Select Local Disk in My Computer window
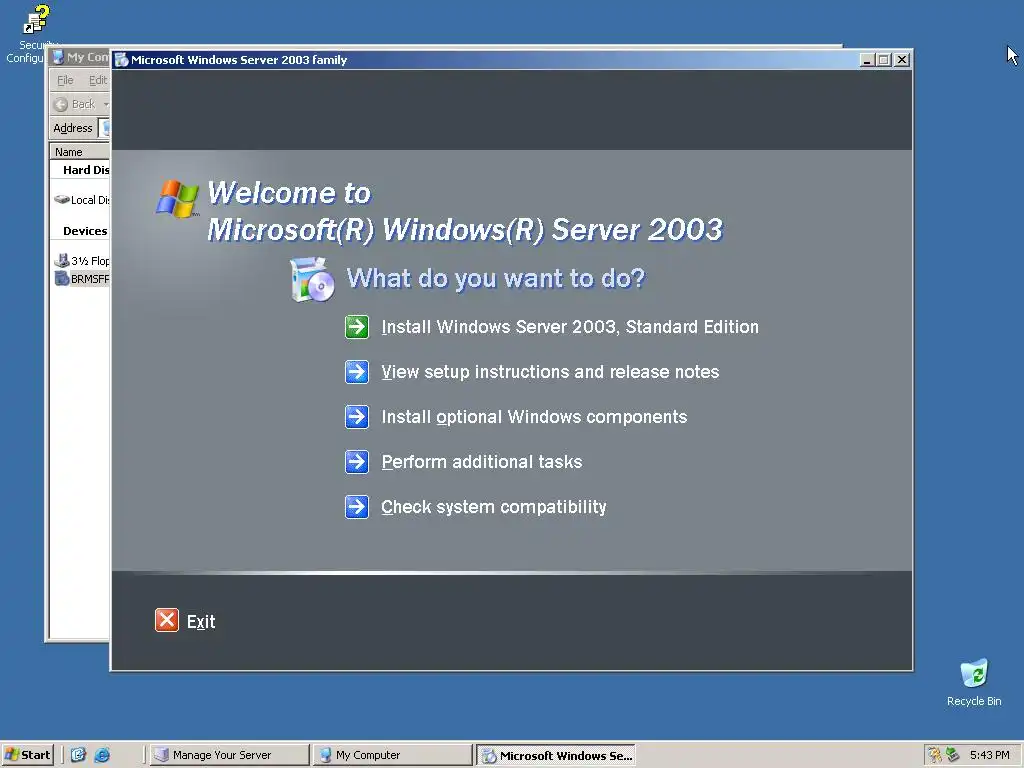Screen dimensions: 1024x768 [82, 200]
